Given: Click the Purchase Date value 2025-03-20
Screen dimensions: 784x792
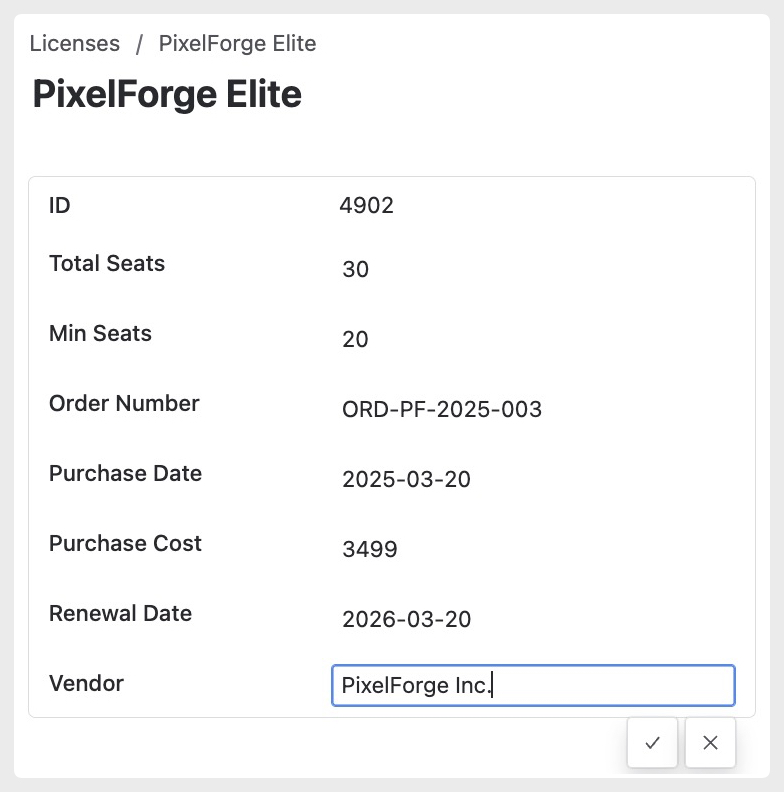Looking at the screenshot, I should click(x=406, y=480).
